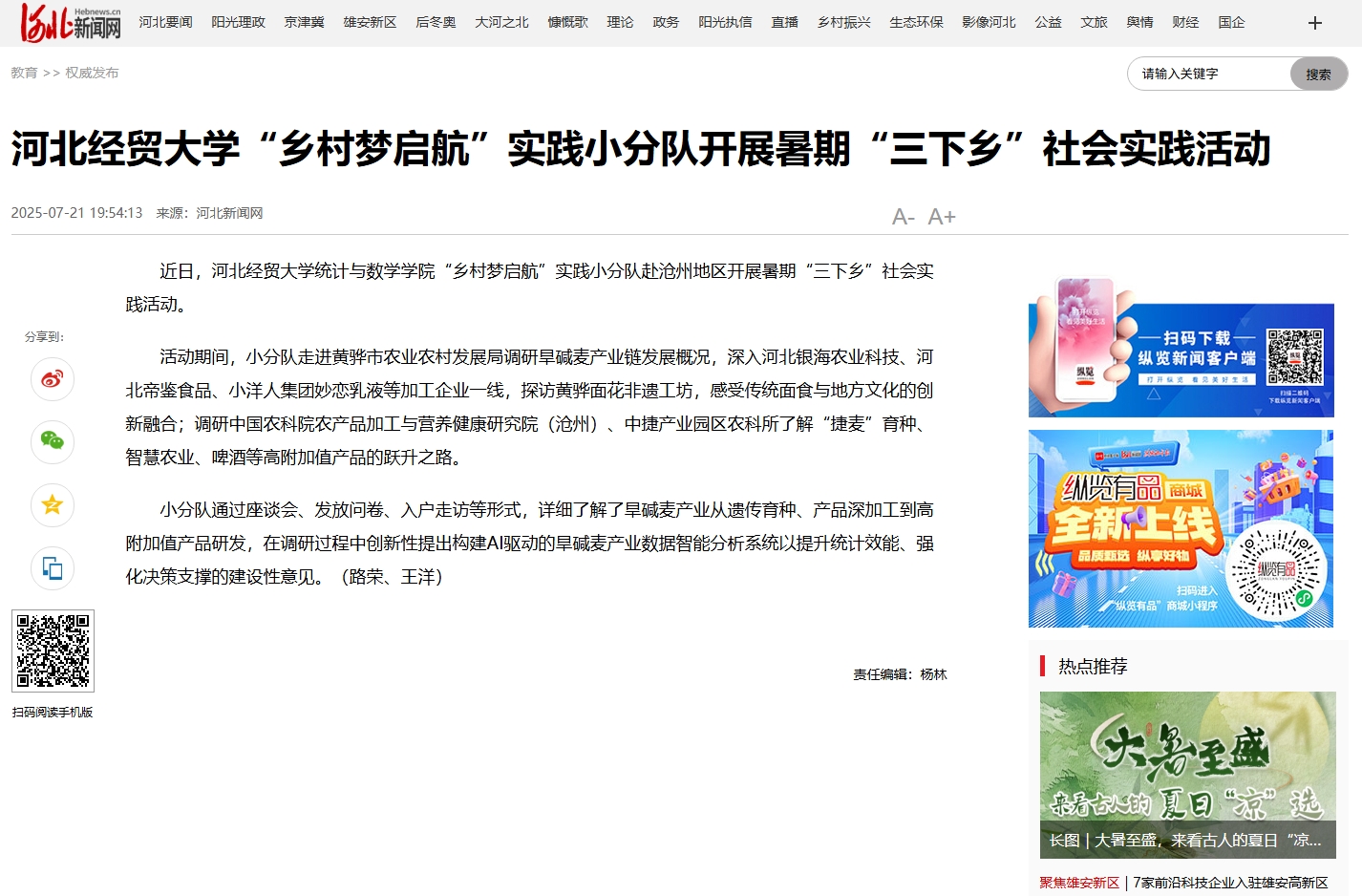Open the 直播 nav item
Image resolution: width=1362 pixels, height=896 pixels.
[784, 22]
